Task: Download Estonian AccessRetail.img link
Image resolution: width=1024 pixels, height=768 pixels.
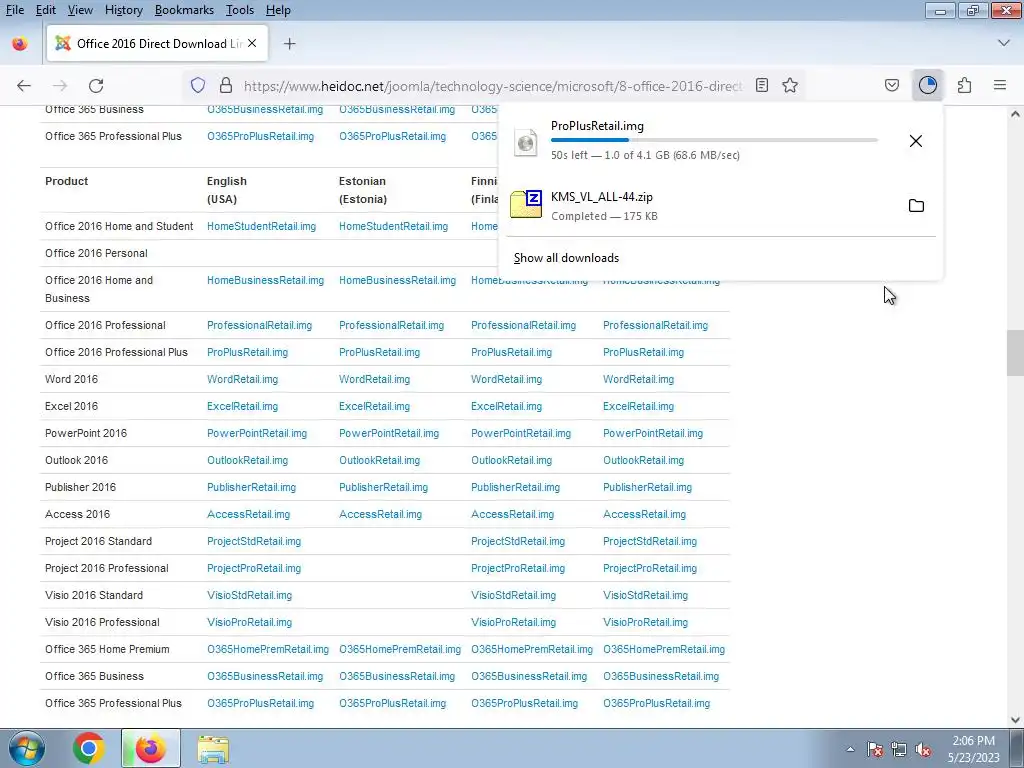Action: (x=380, y=514)
